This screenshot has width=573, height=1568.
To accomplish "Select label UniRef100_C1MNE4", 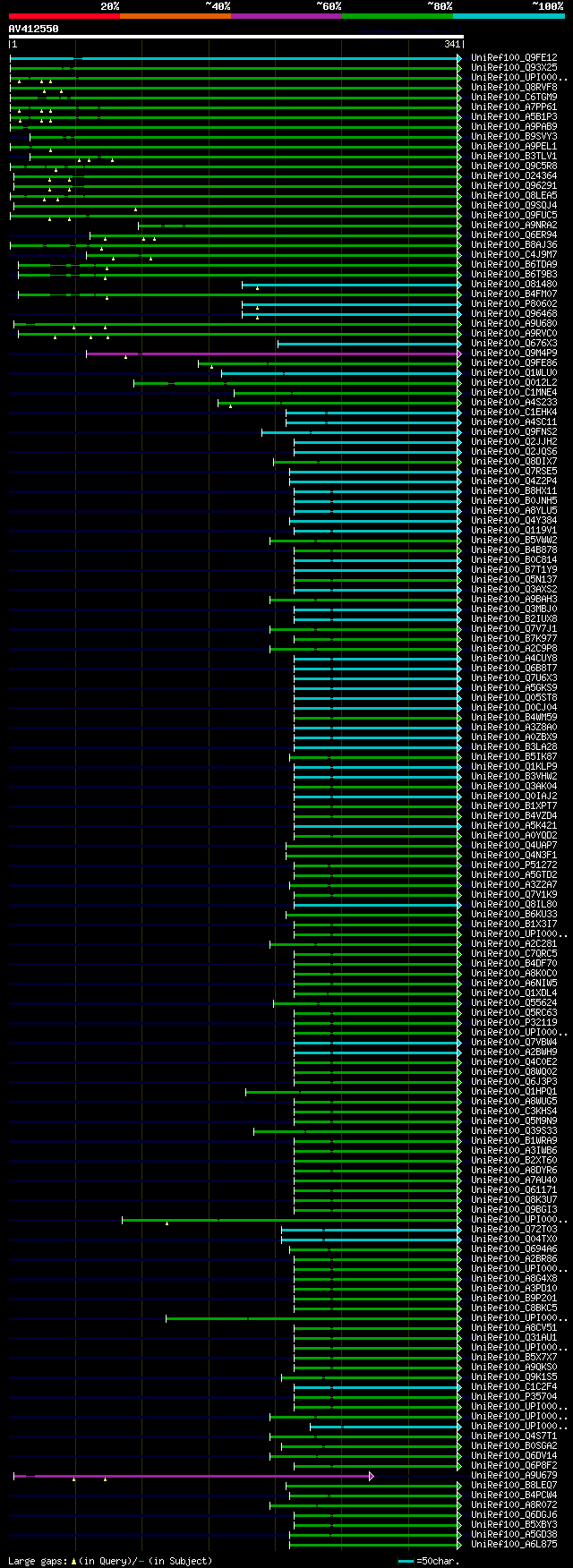I will 514,393.
